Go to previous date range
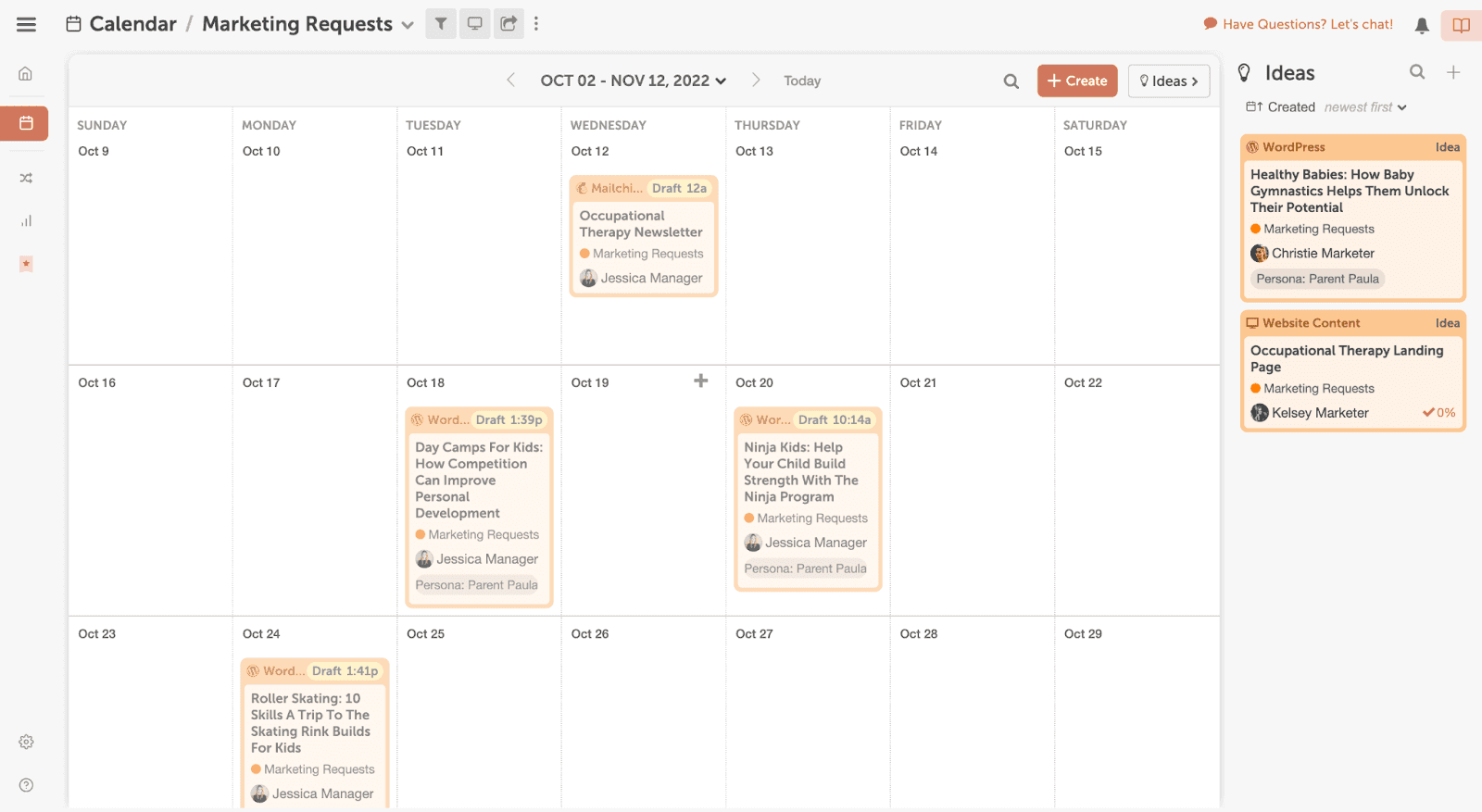Image resolution: width=1482 pixels, height=812 pixels. click(510, 81)
